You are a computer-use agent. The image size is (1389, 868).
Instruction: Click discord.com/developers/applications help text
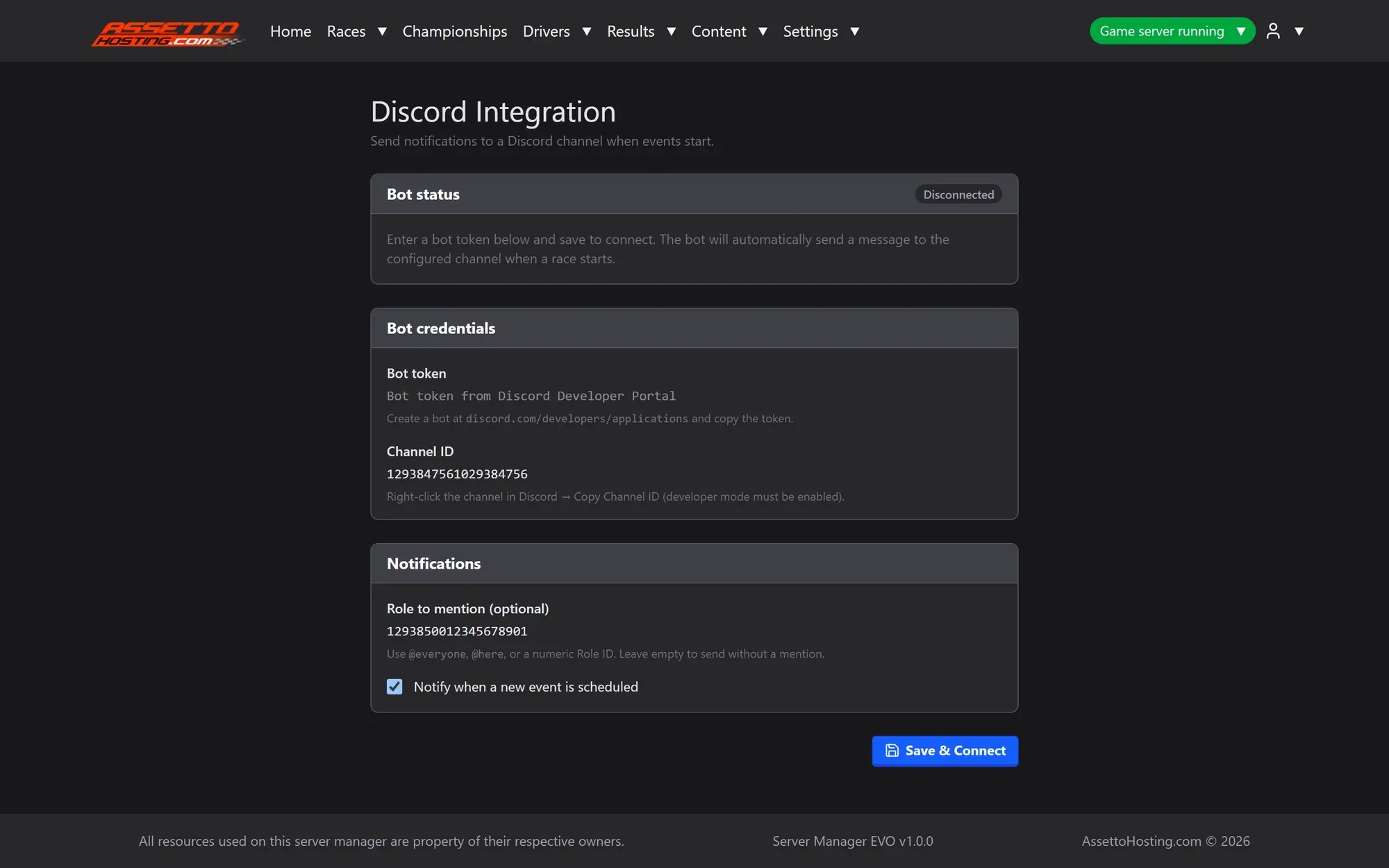coord(576,419)
